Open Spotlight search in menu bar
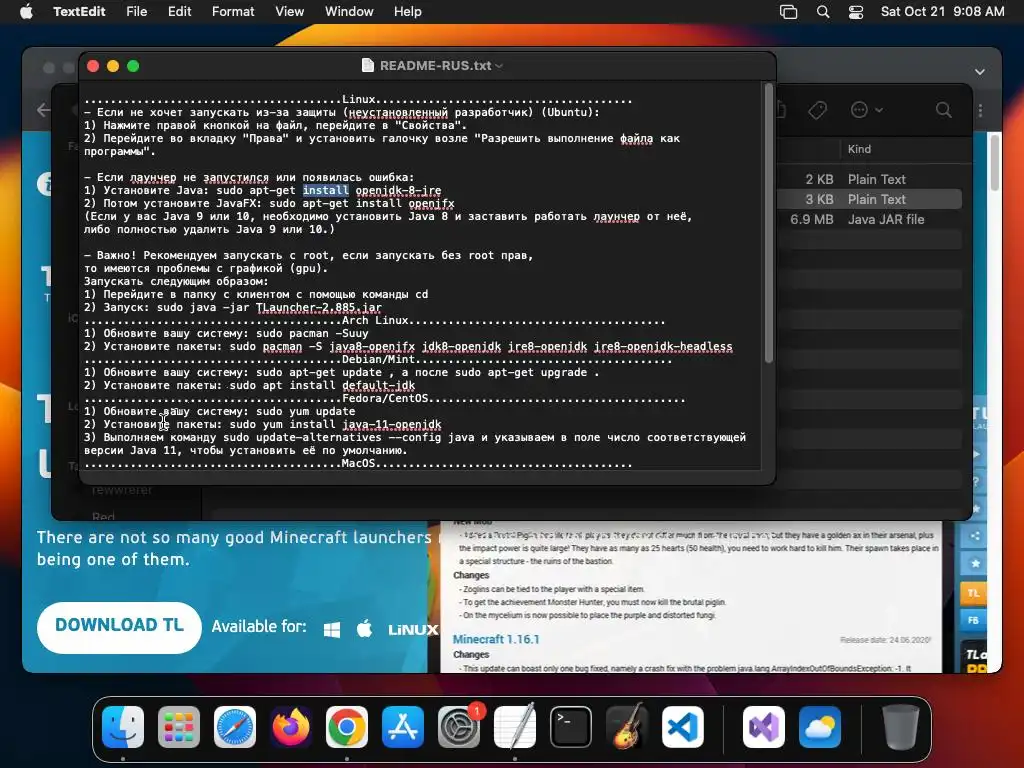Viewport: 1024px width, 768px height. coord(823,12)
